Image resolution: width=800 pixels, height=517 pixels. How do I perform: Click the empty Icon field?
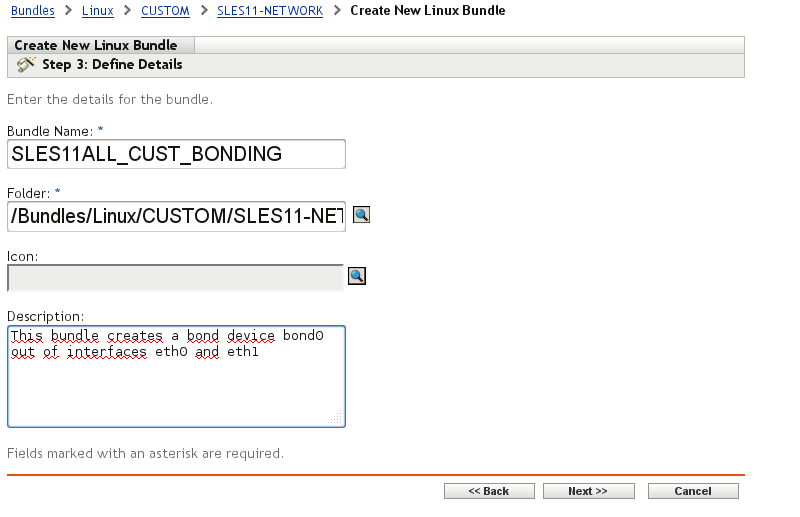click(176, 278)
